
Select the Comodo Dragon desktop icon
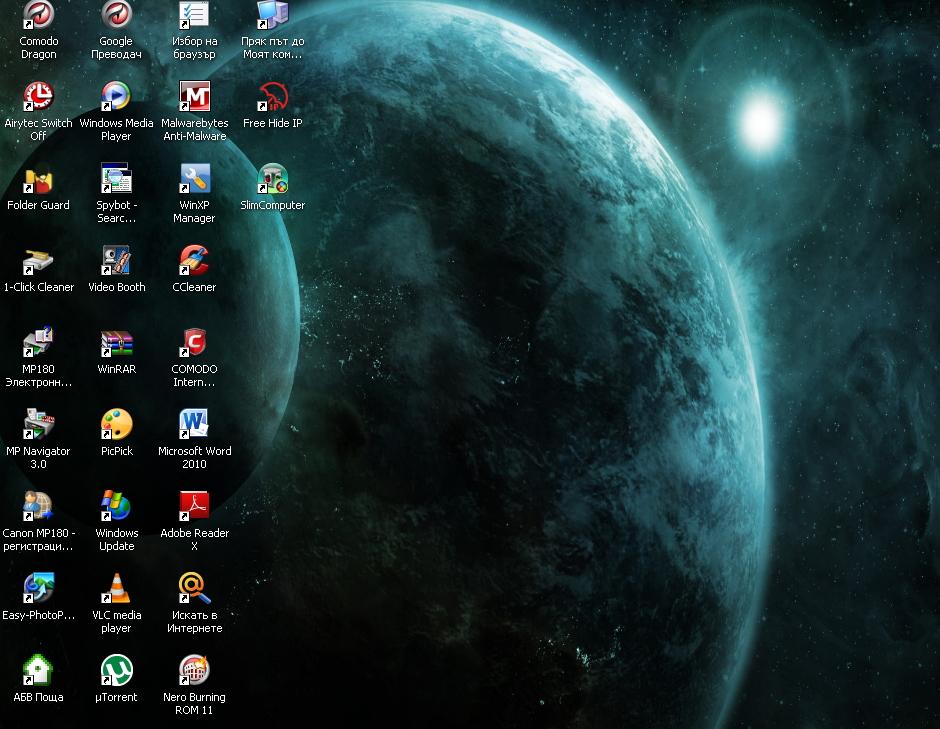[x=39, y=15]
